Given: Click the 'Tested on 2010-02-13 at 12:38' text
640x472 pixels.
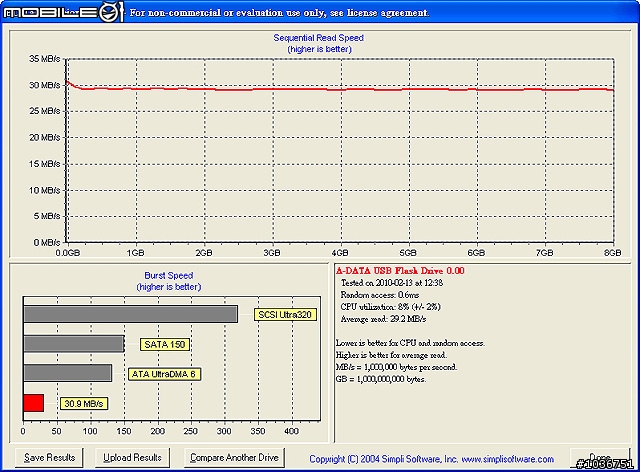Looking at the screenshot, I should pyautogui.click(x=392, y=283).
